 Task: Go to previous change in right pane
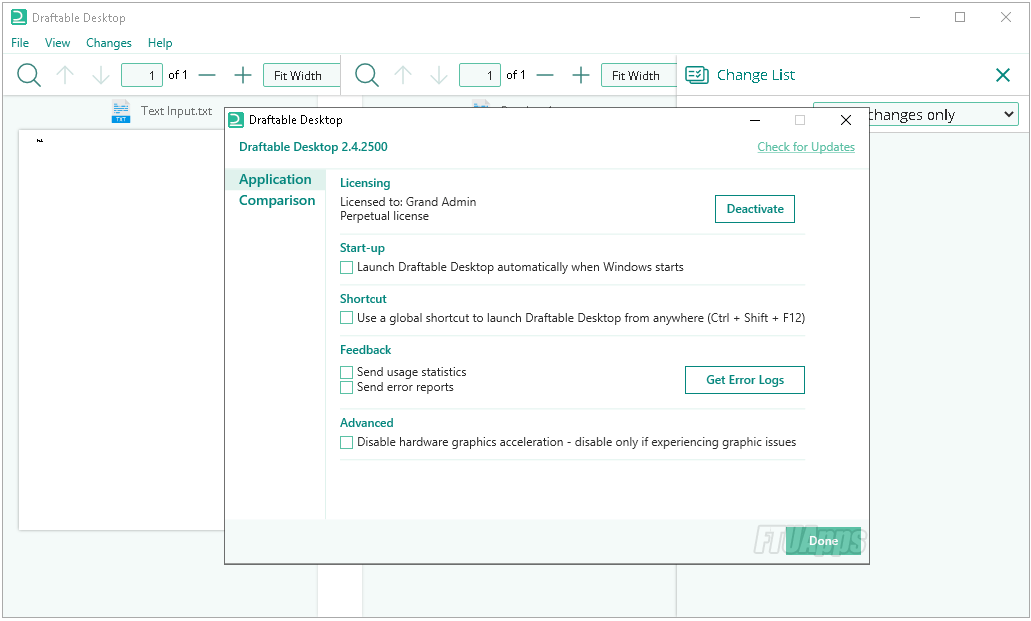click(403, 75)
